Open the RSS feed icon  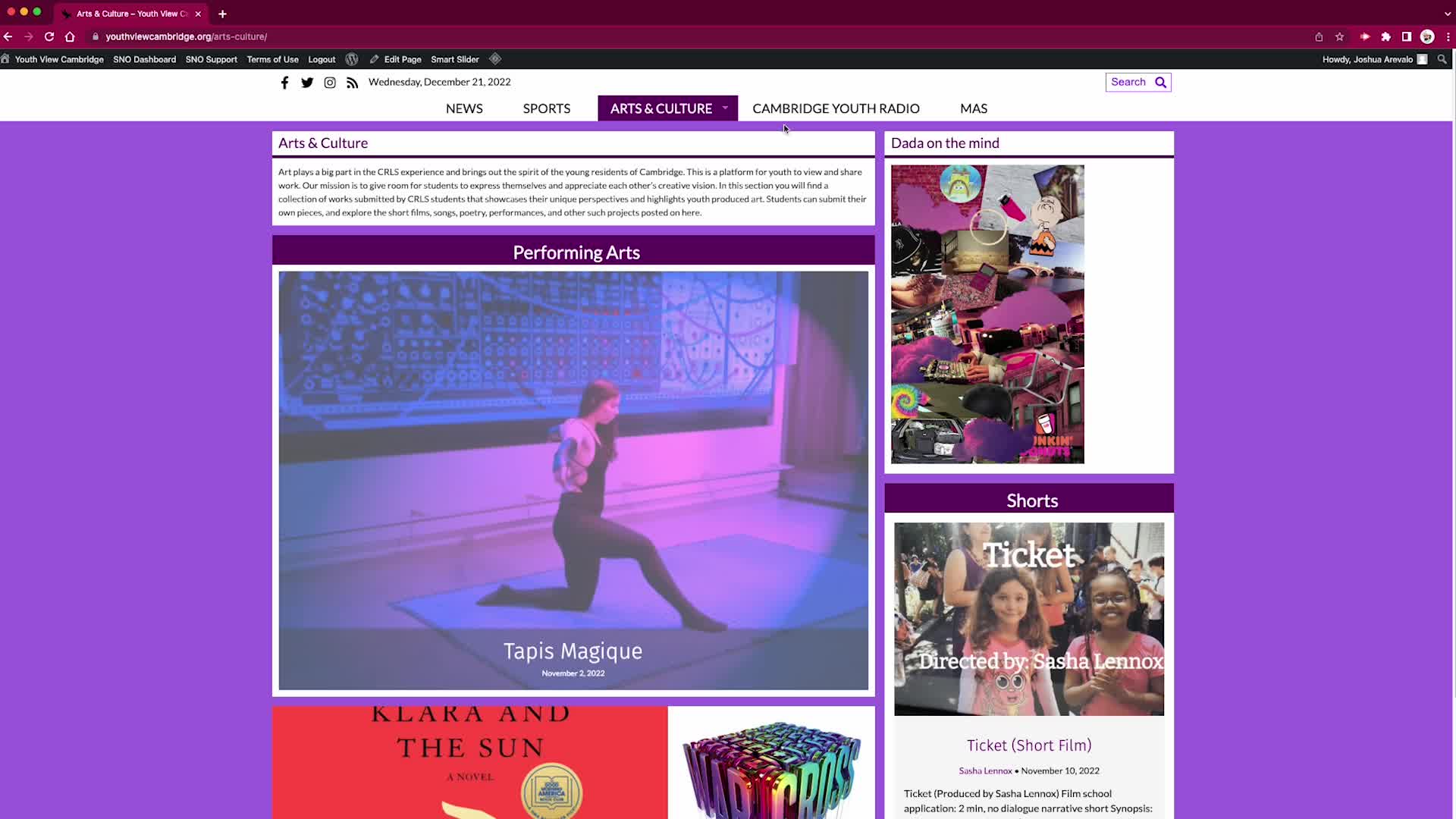coord(352,83)
